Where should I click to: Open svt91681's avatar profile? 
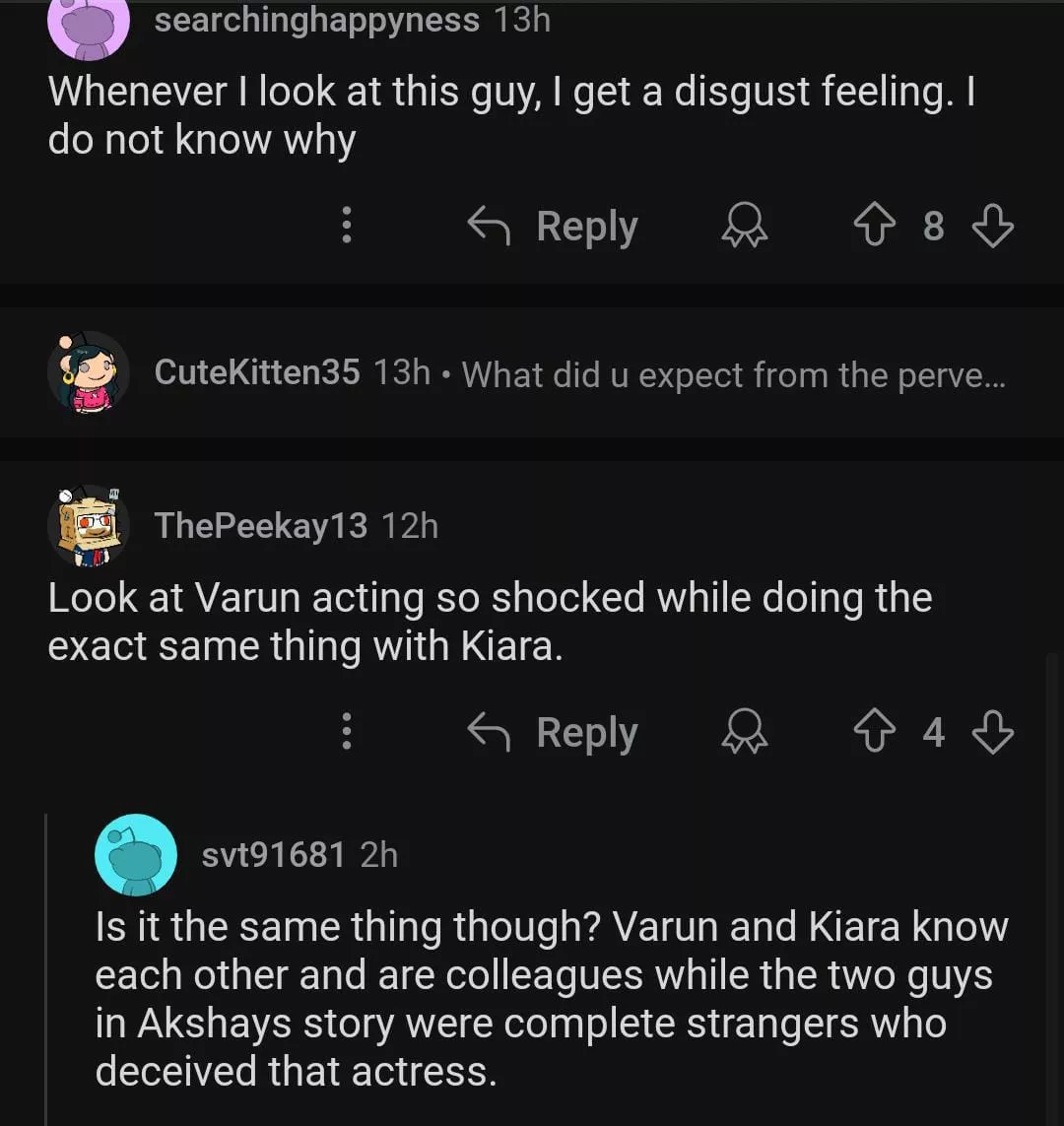click(x=136, y=854)
